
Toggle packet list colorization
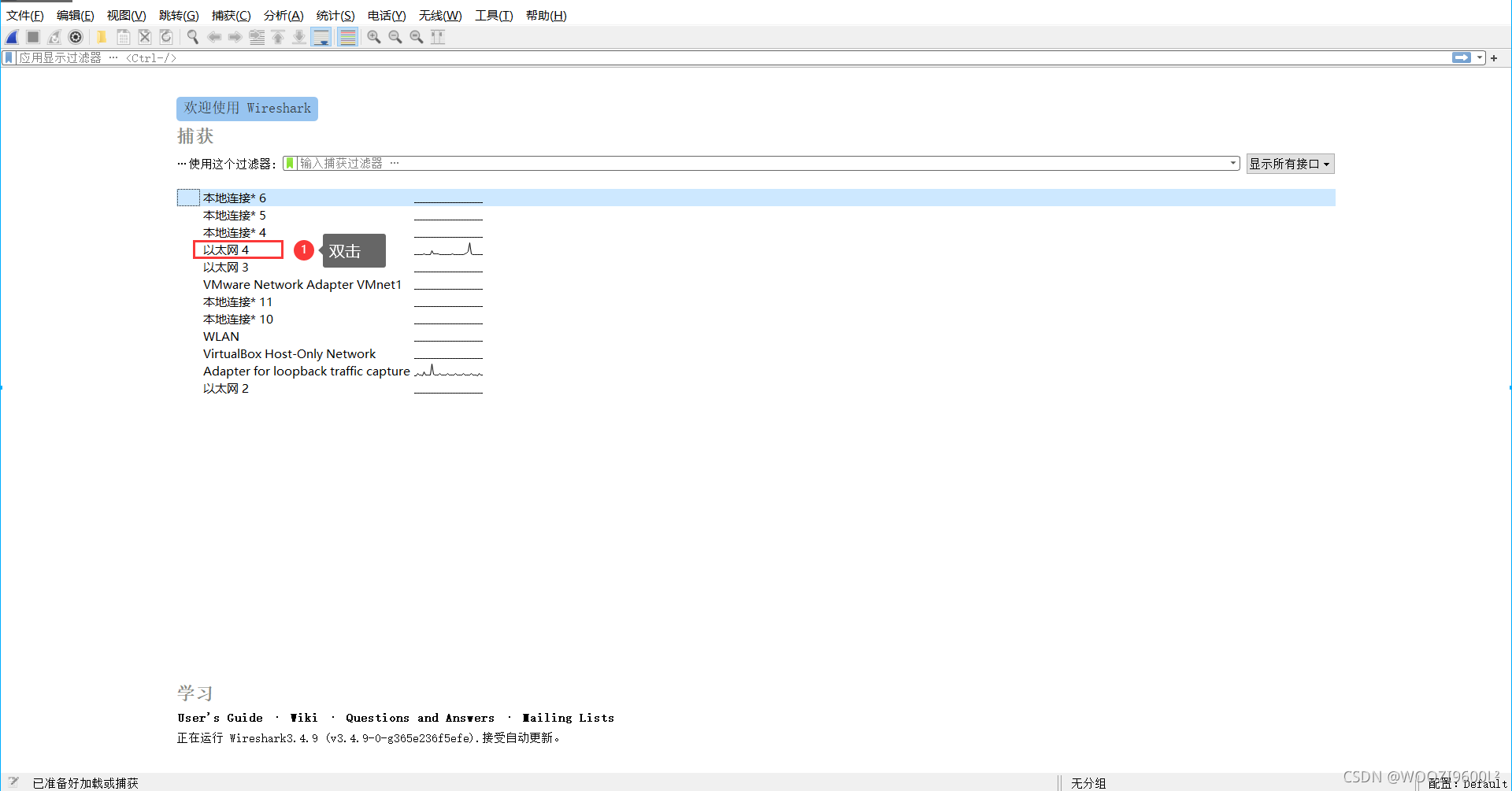(x=347, y=37)
